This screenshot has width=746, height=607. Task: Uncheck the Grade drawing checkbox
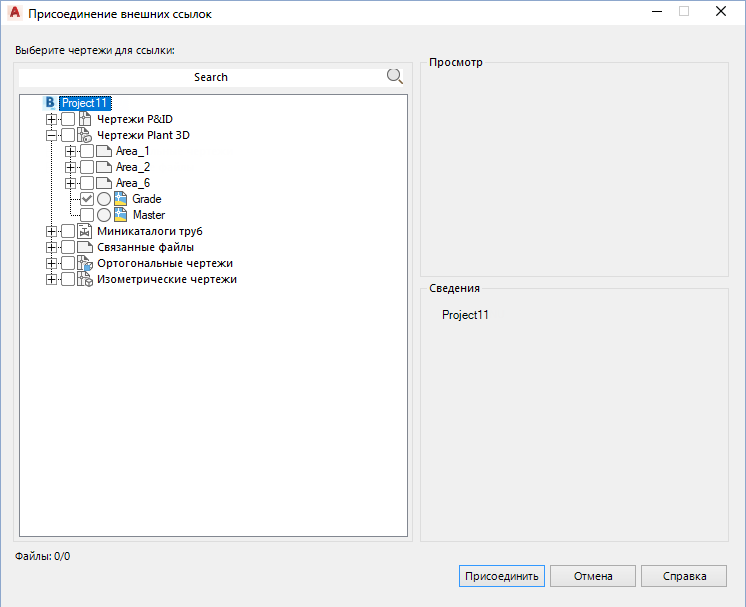click(x=87, y=199)
